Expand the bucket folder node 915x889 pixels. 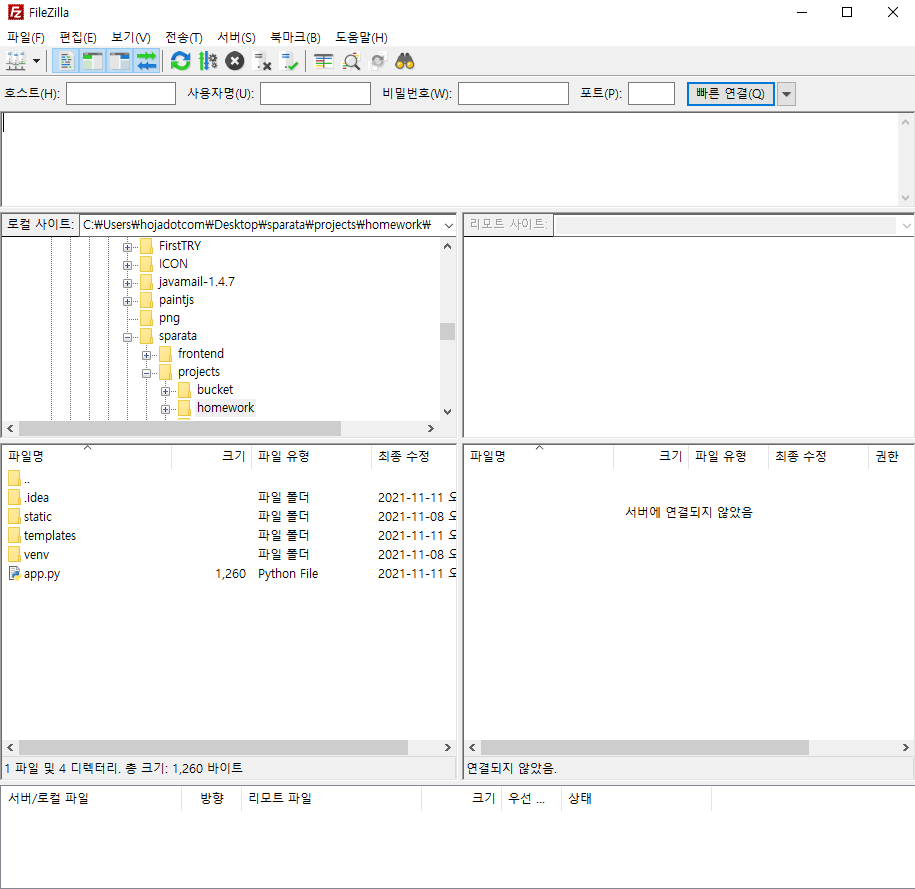(166, 391)
